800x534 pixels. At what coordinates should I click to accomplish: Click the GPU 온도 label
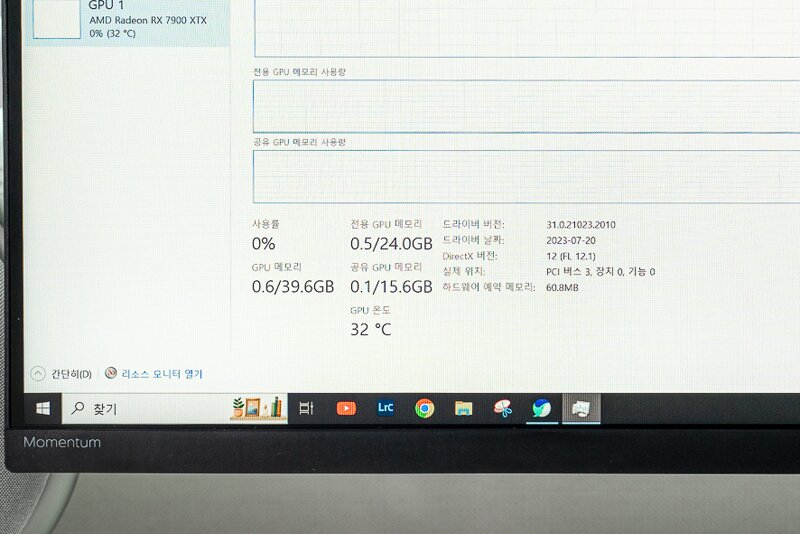[370, 310]
